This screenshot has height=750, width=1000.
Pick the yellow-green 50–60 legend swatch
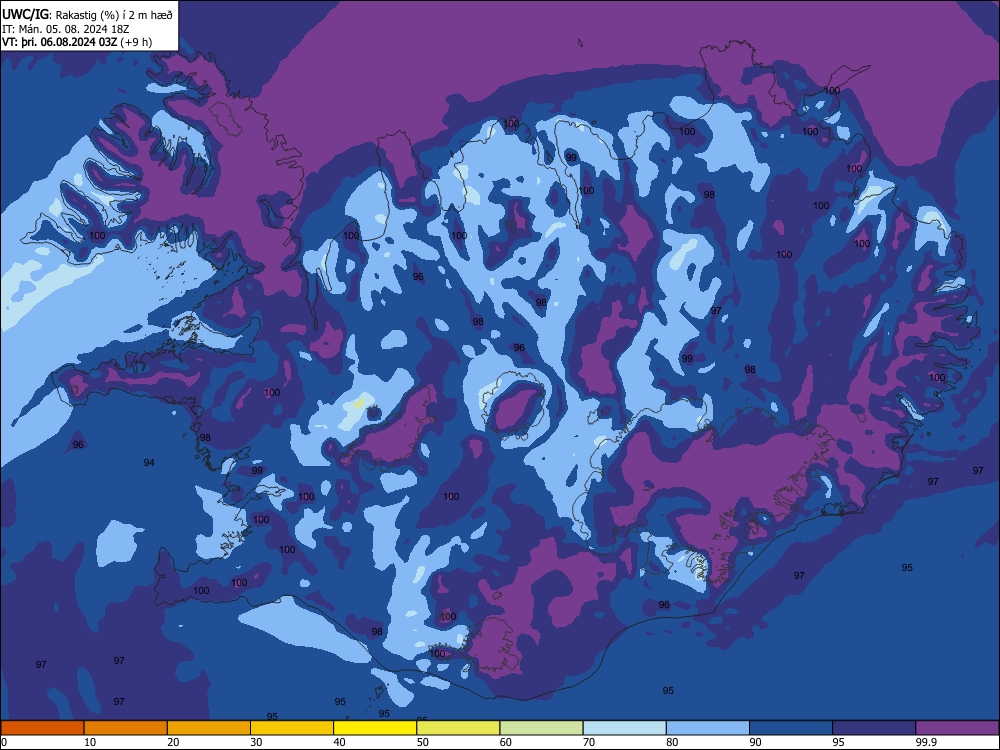coord(459,728)
